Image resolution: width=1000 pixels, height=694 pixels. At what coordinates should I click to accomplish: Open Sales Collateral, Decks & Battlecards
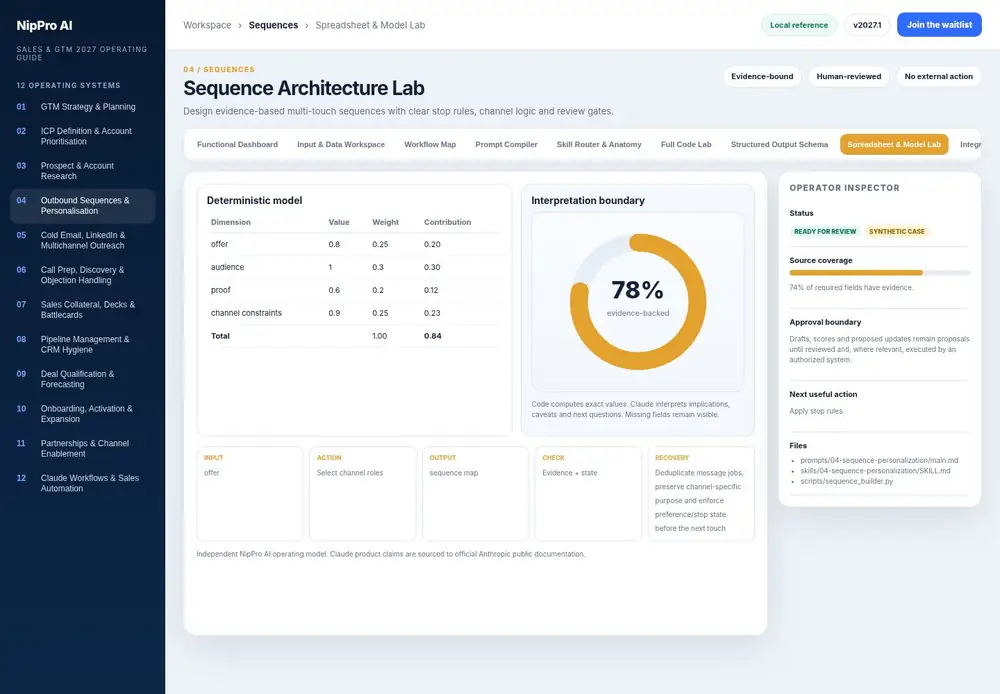pyautogui.click(x=82, y=309)
